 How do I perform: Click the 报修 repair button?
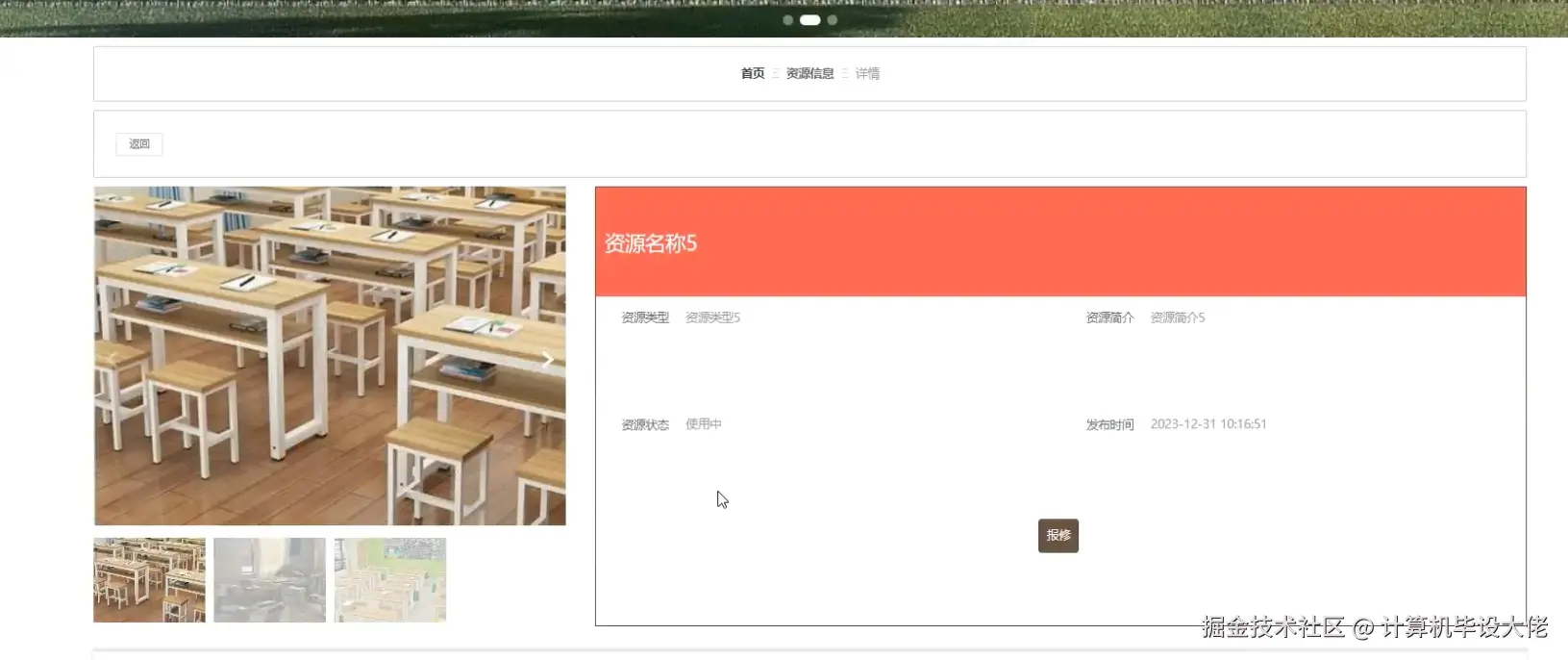tap(1058, 536)
